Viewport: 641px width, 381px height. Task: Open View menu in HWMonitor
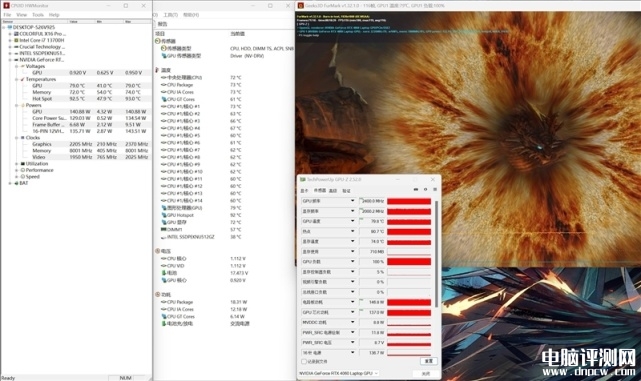(21, 15)
